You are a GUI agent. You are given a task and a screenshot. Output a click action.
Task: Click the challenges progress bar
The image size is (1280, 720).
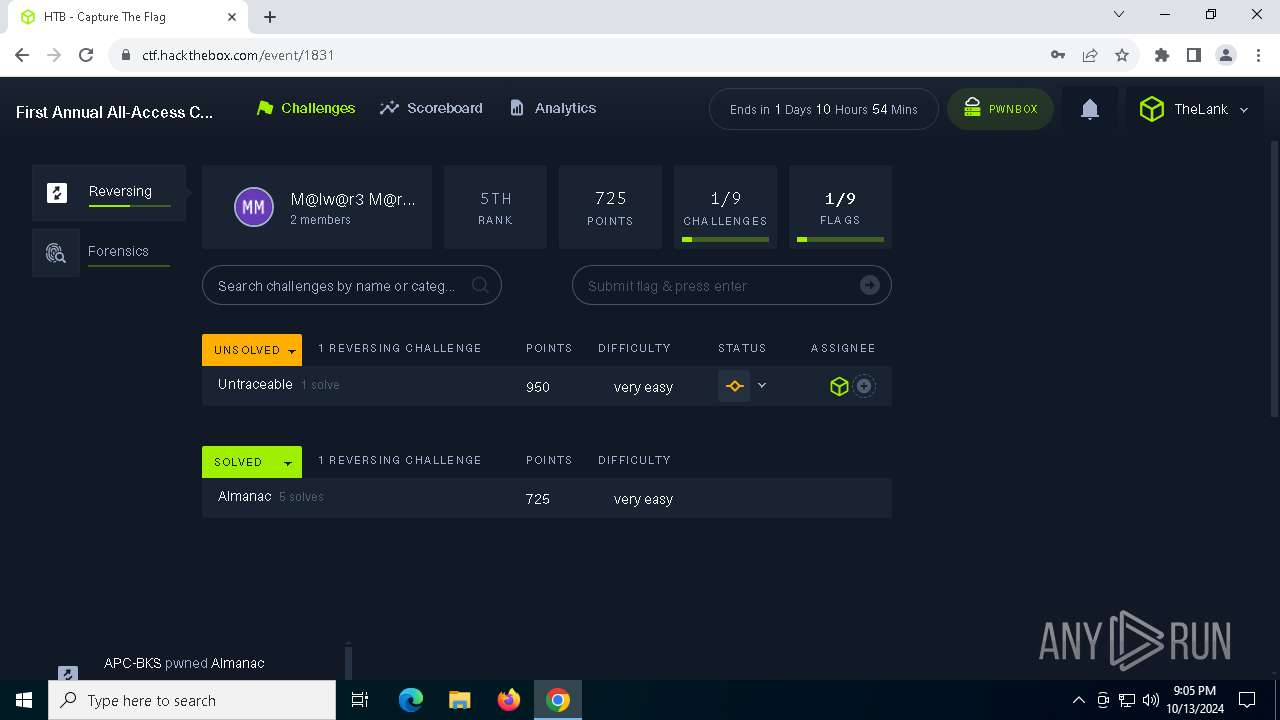[725, 240]
